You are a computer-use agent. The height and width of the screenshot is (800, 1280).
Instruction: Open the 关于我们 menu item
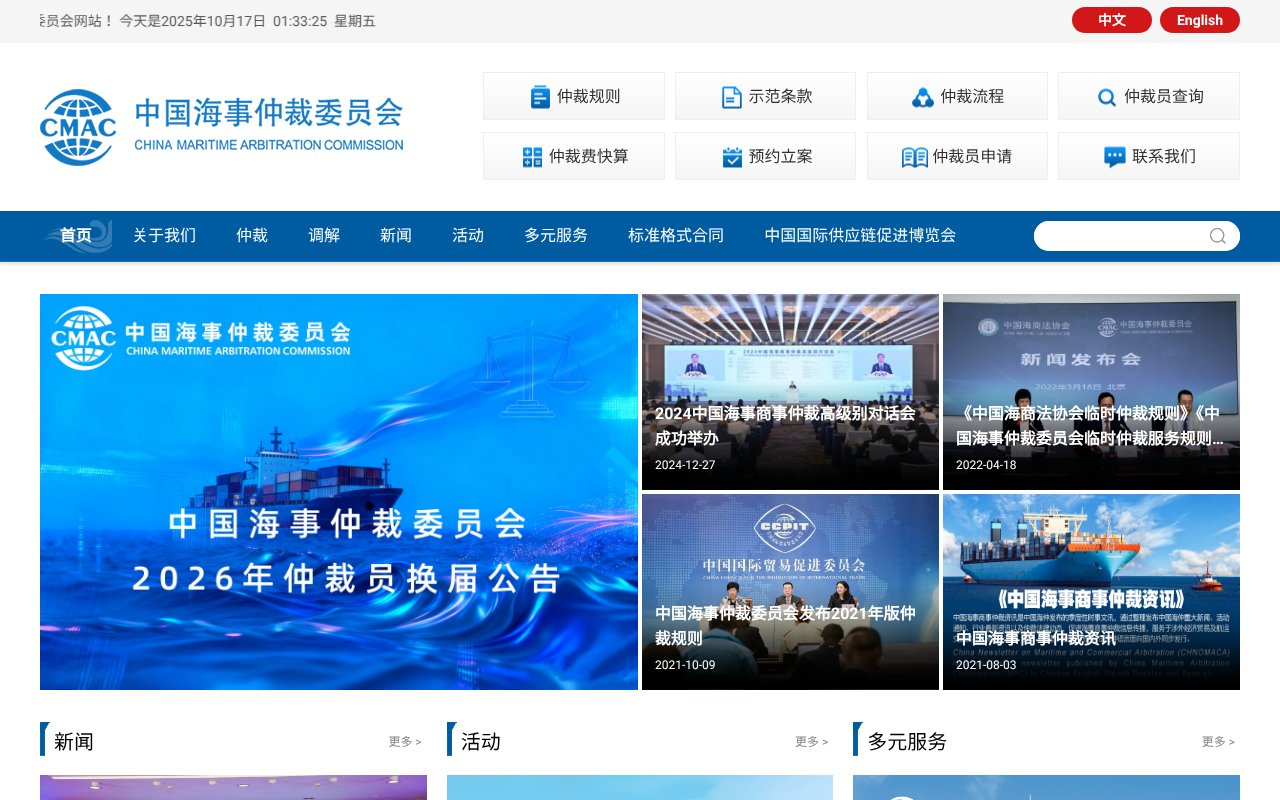point(164,235)
